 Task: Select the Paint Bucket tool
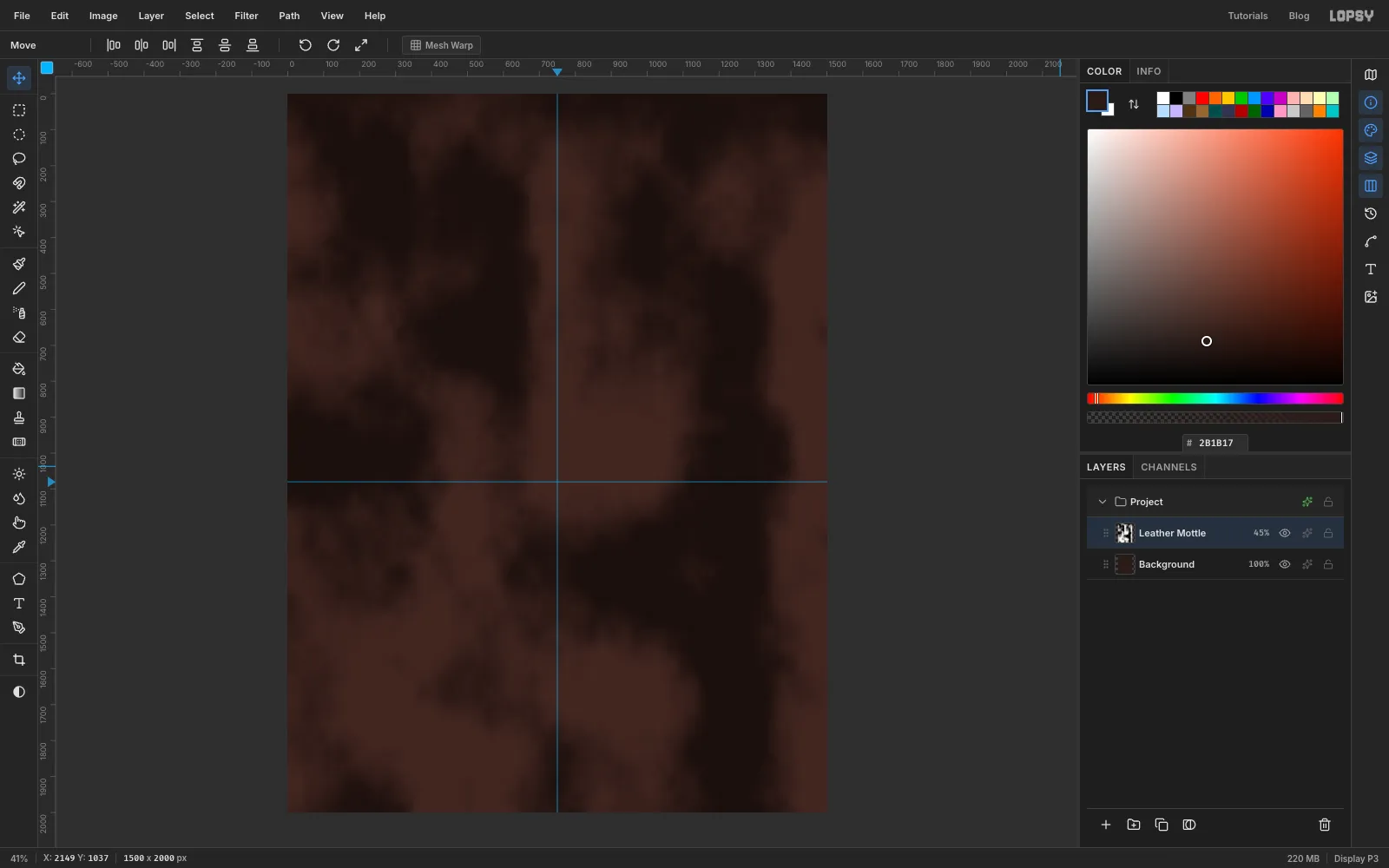19,369
